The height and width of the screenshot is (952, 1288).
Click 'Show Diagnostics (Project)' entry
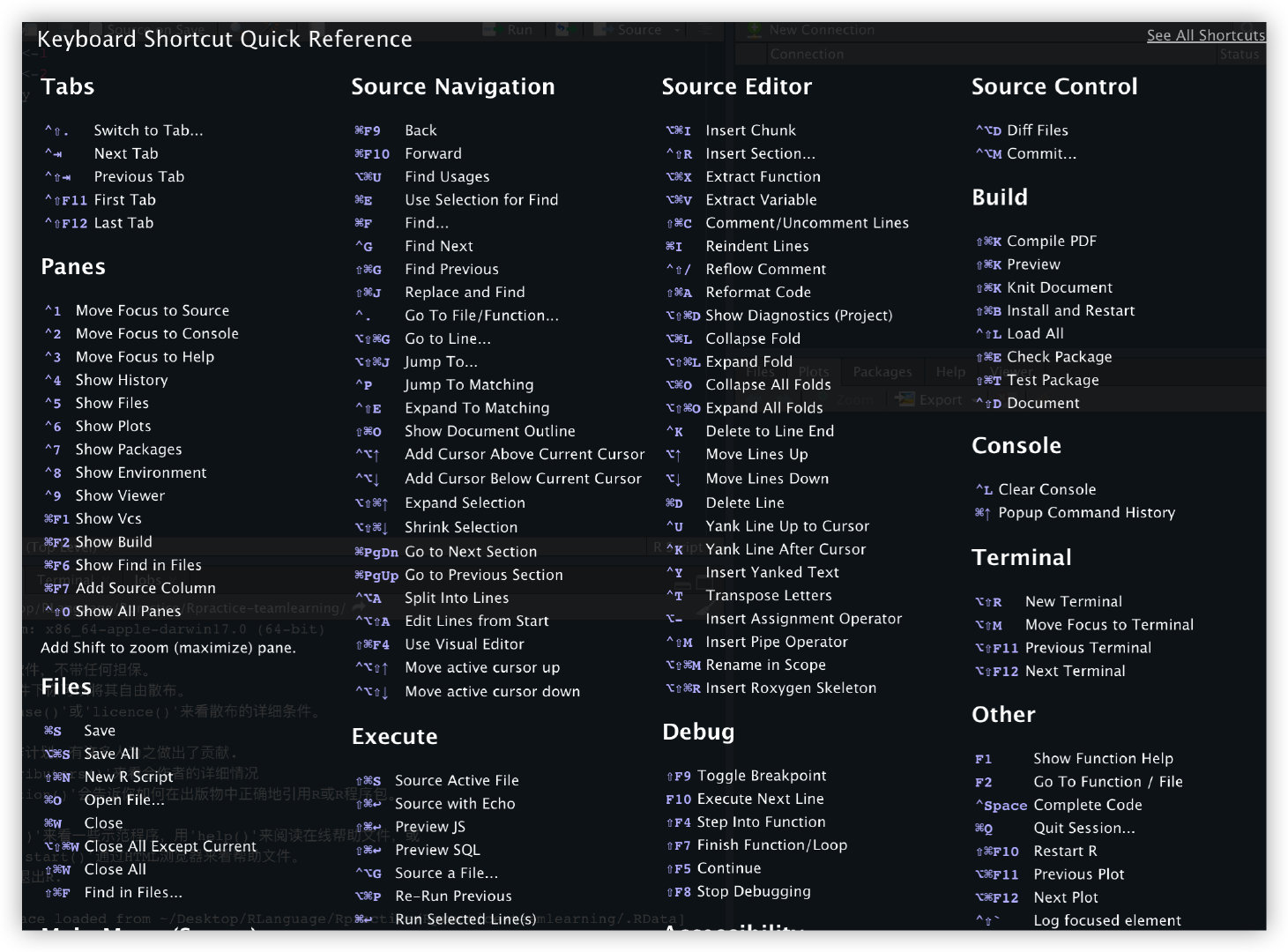pyautogui.click(x=778, y=316)
